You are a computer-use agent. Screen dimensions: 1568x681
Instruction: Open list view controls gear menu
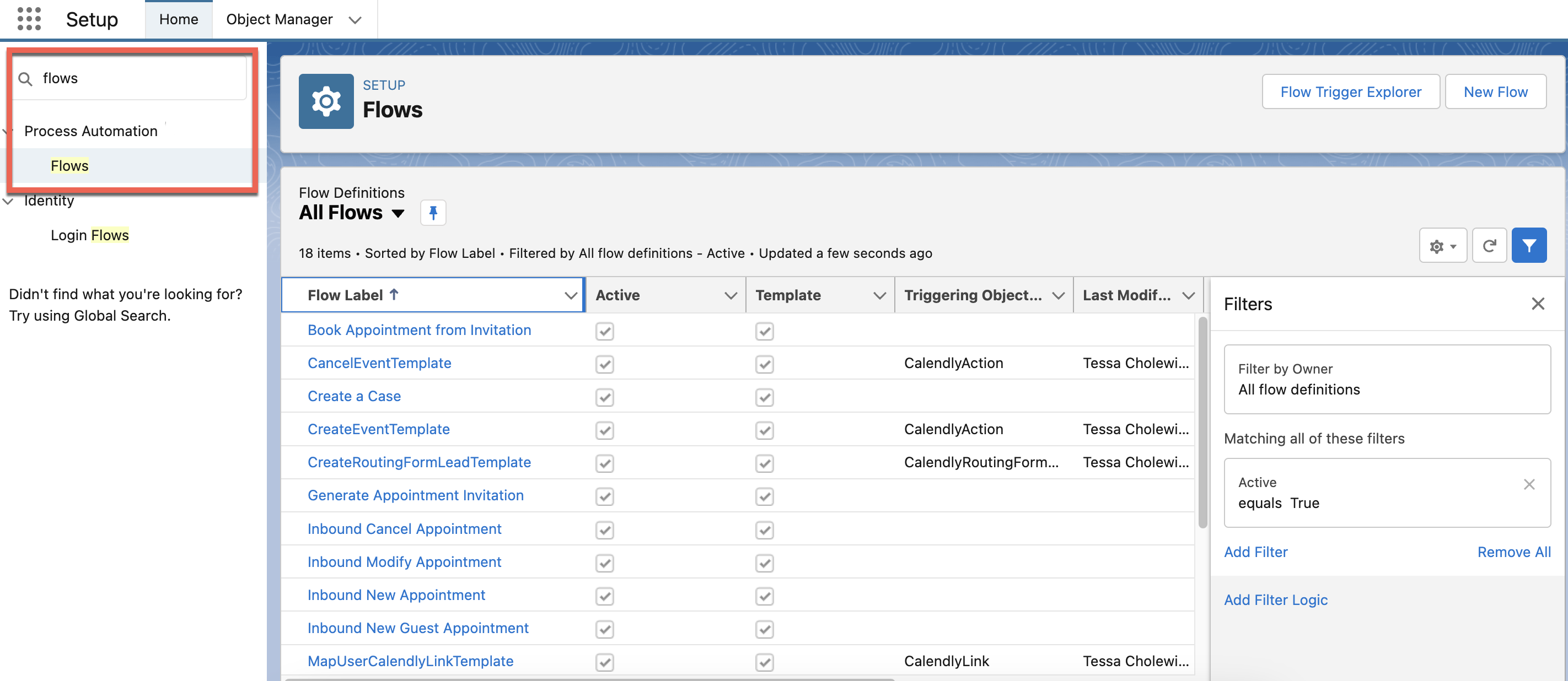click(x=1442, y=246)
